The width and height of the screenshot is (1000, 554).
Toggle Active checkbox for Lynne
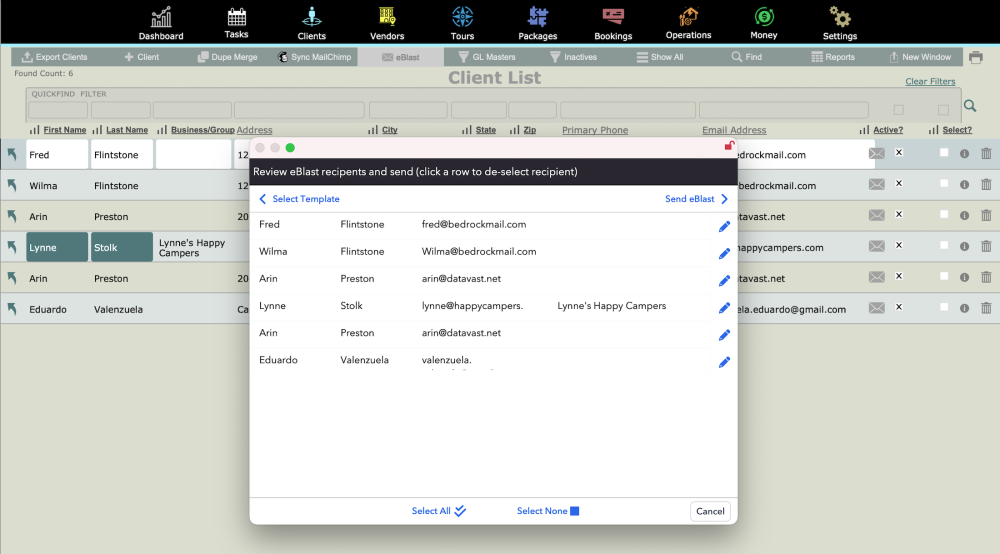pos(899,245)
